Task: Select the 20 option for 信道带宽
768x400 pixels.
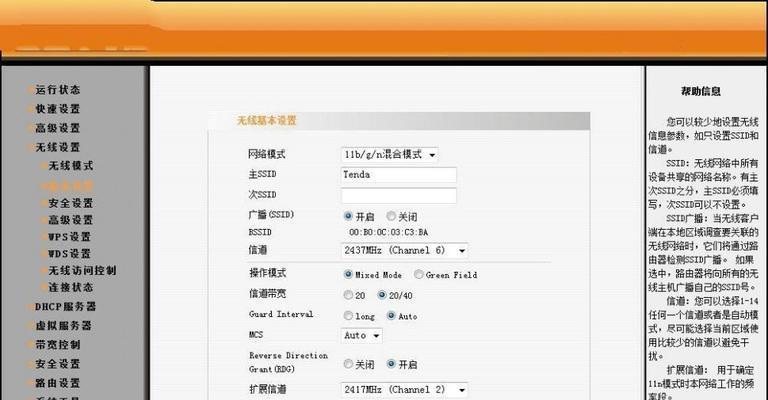Action: (348, 295)
